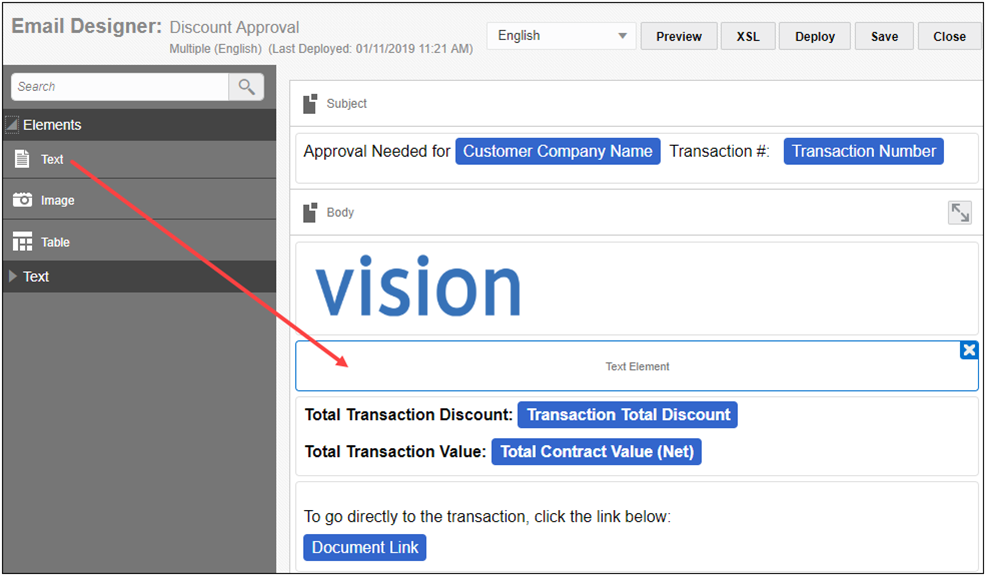Select the Subject section header
This screenshot has height=576, width=986.
coord(345,103)
